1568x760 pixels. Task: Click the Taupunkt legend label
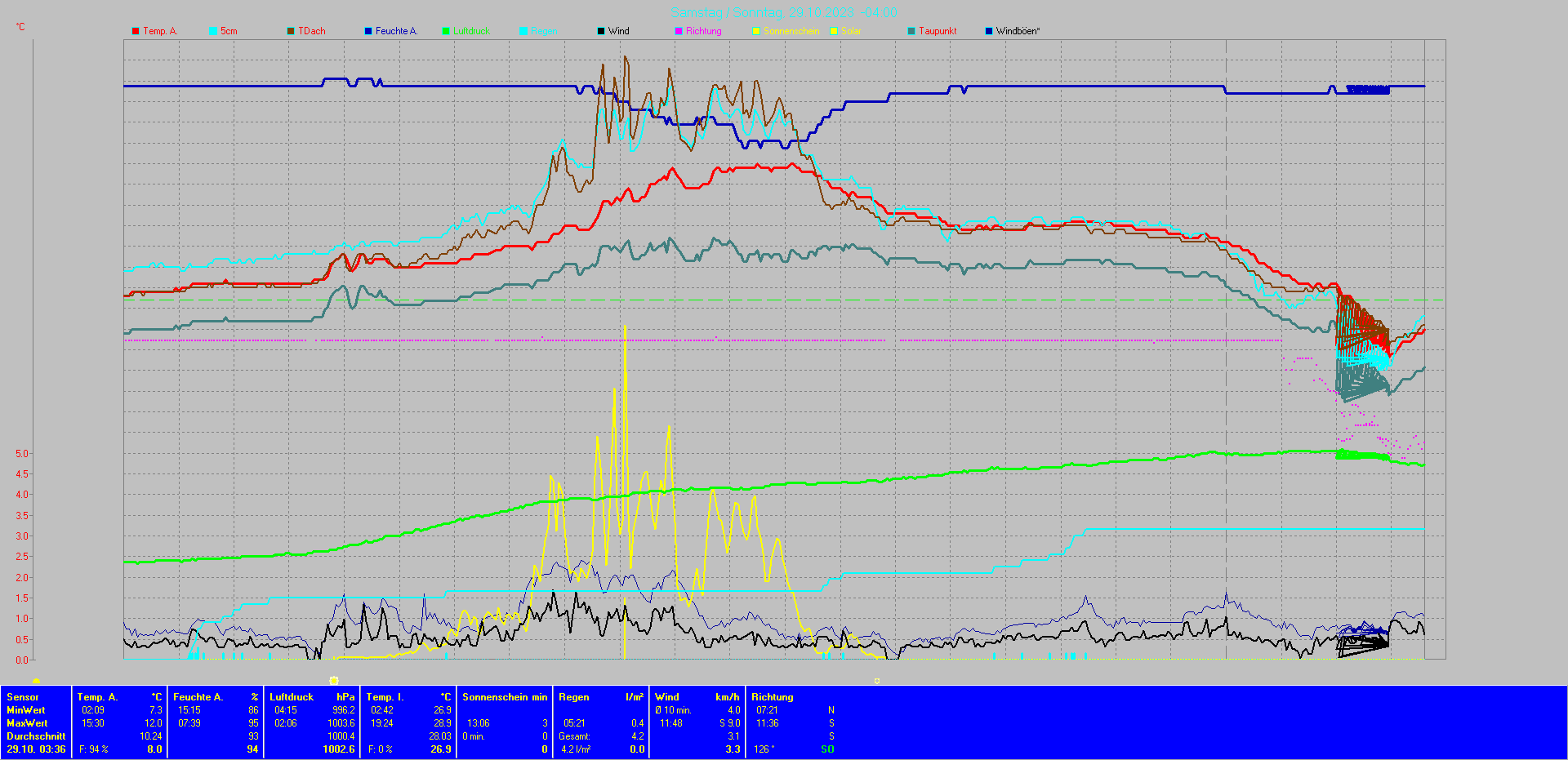pos(937,31)
